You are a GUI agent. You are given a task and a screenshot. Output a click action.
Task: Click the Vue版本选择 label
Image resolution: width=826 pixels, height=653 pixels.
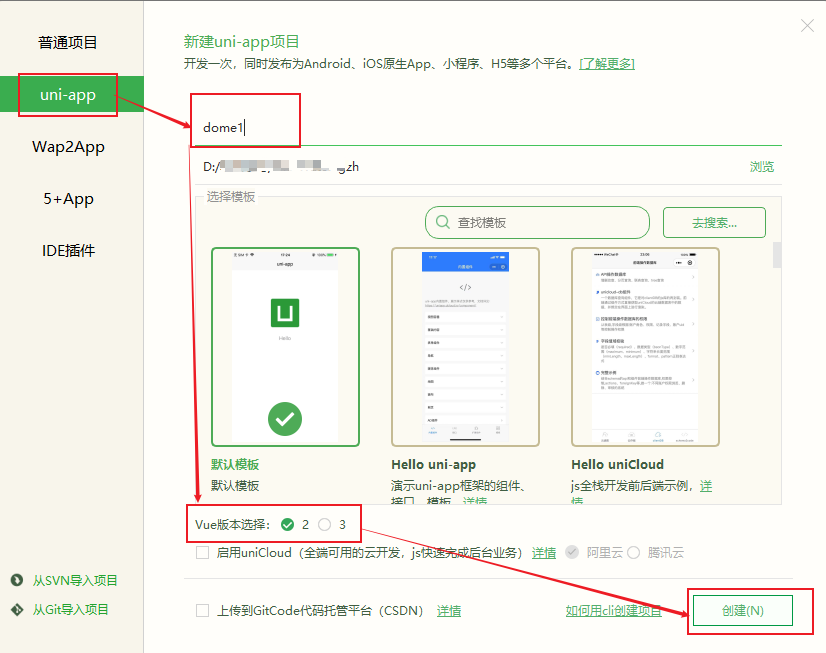coord(232,525)
